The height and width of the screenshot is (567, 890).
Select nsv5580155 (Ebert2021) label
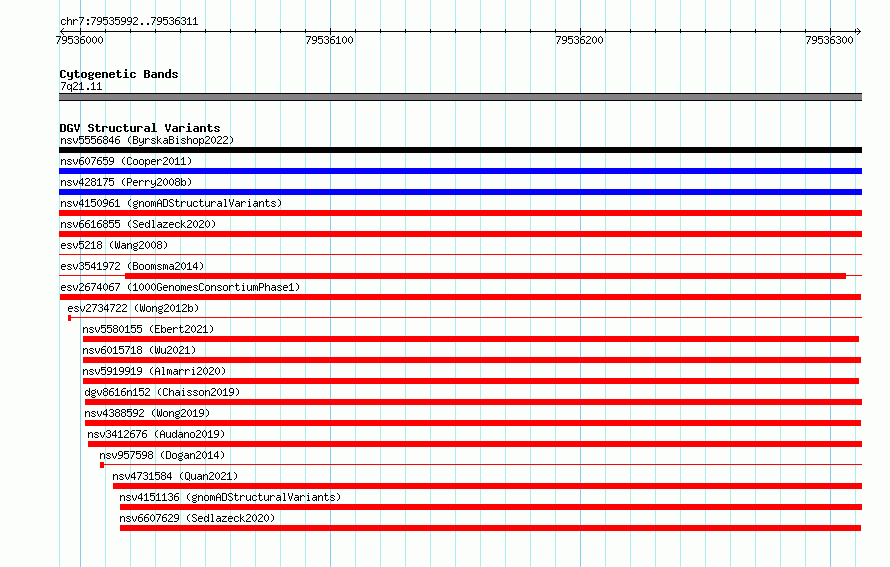pyautogui.click(x=148, y=329)
